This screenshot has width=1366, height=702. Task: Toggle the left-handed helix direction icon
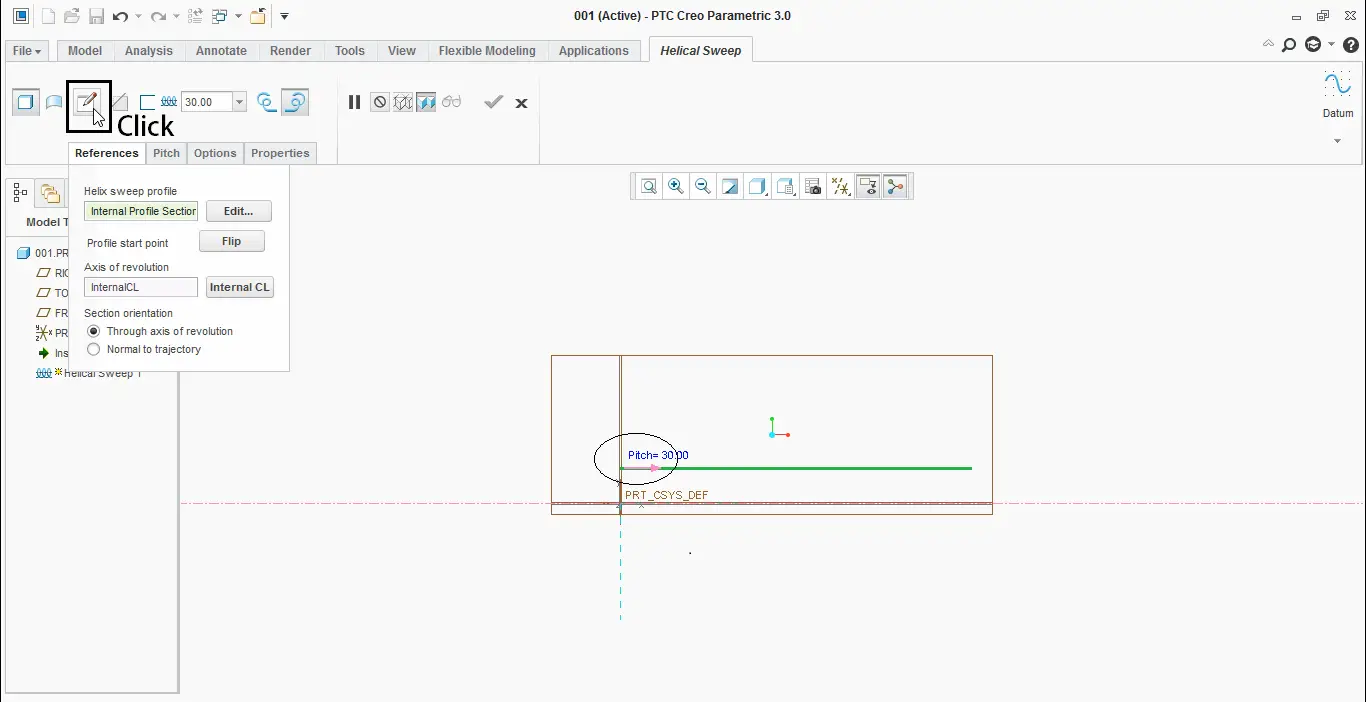(296, 102)
